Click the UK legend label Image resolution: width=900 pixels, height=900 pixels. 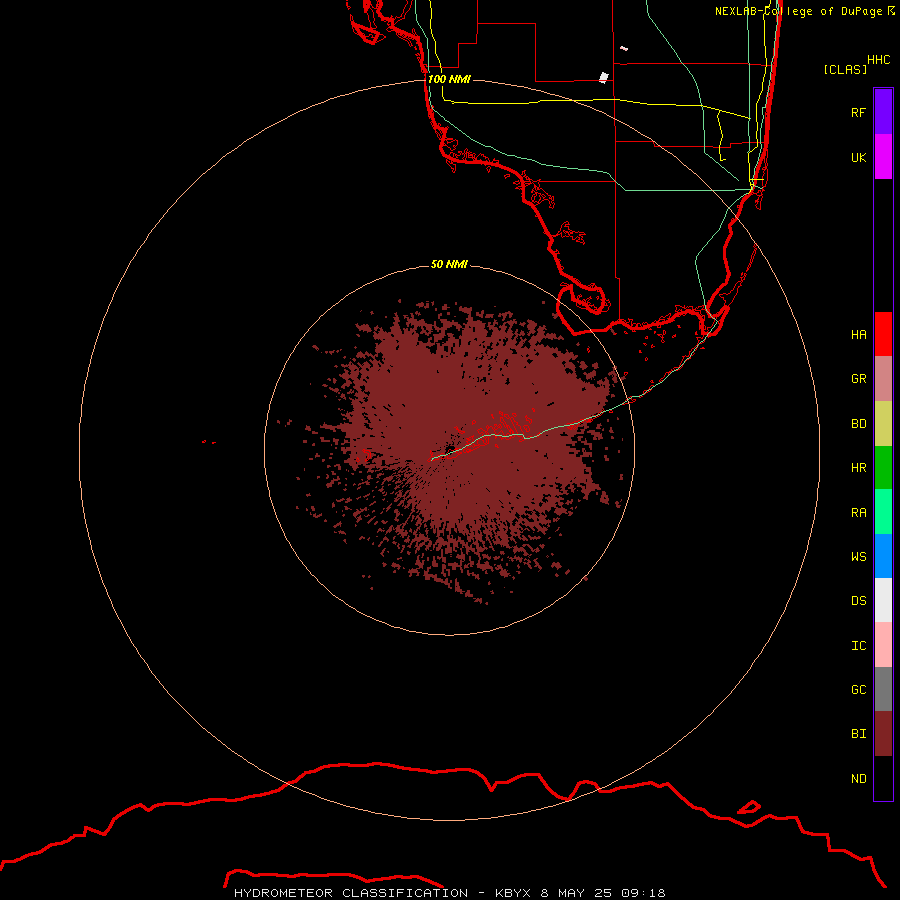(x=858, y=157)
